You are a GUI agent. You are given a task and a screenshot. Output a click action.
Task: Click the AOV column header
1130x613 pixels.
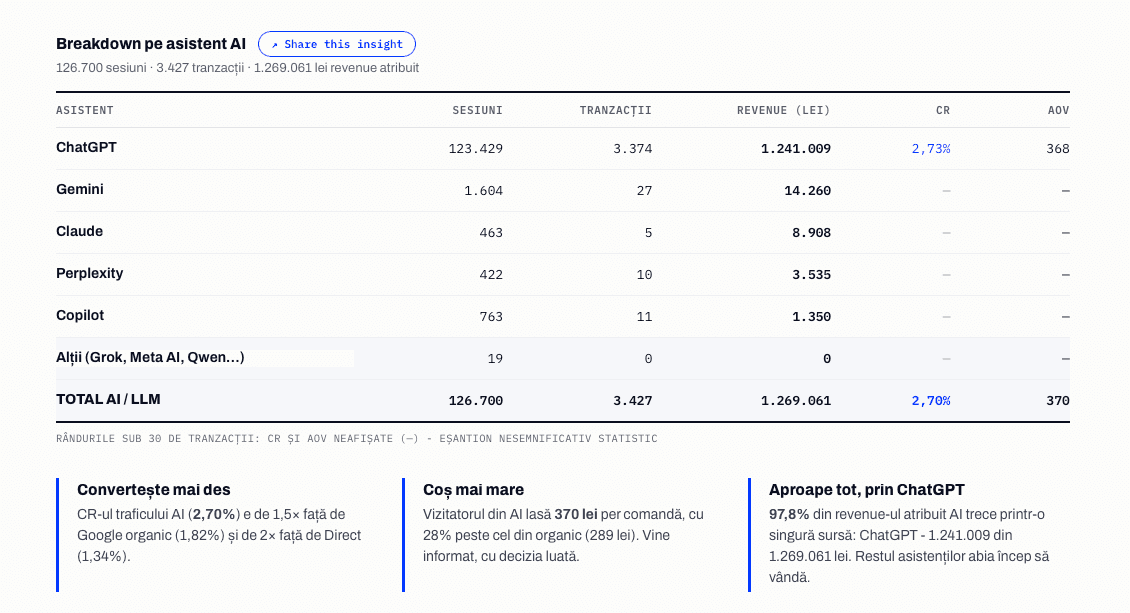pyautogui.click(x=1059, y=110)
